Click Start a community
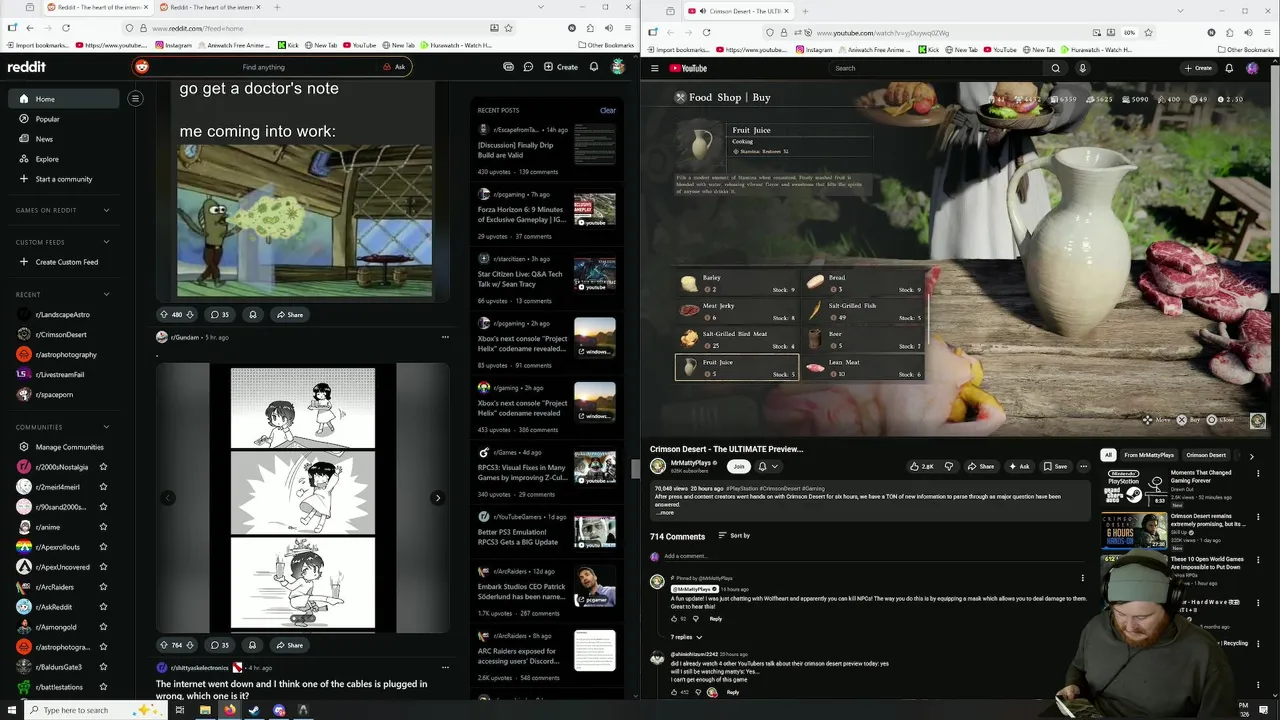This screenshot has width=1280, height=720. (64, 179)
